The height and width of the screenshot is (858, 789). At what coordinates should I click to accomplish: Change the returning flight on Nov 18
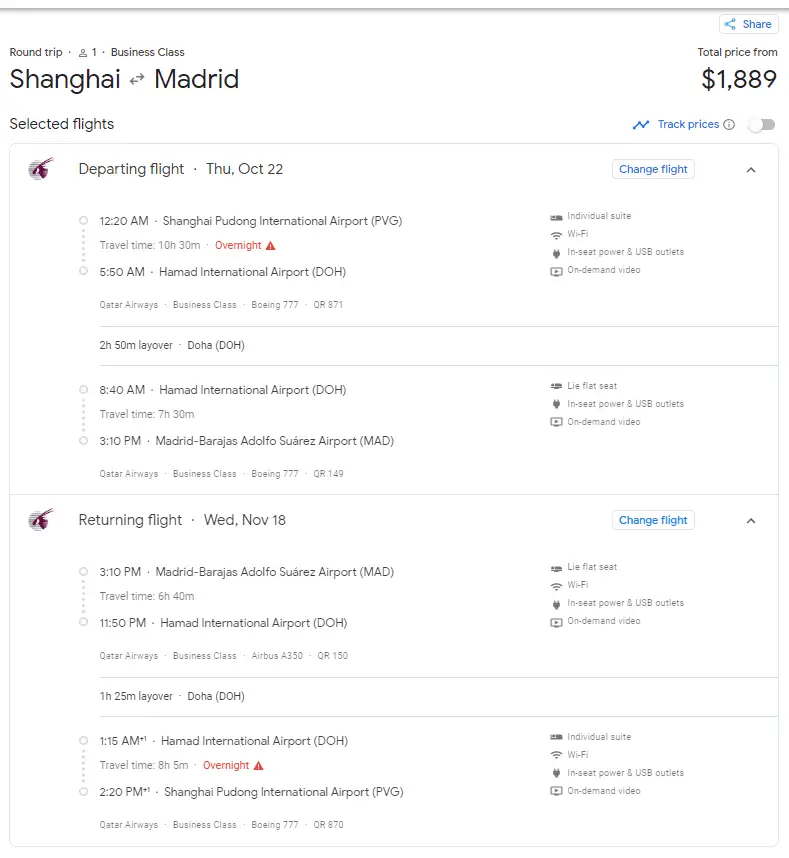653,521
